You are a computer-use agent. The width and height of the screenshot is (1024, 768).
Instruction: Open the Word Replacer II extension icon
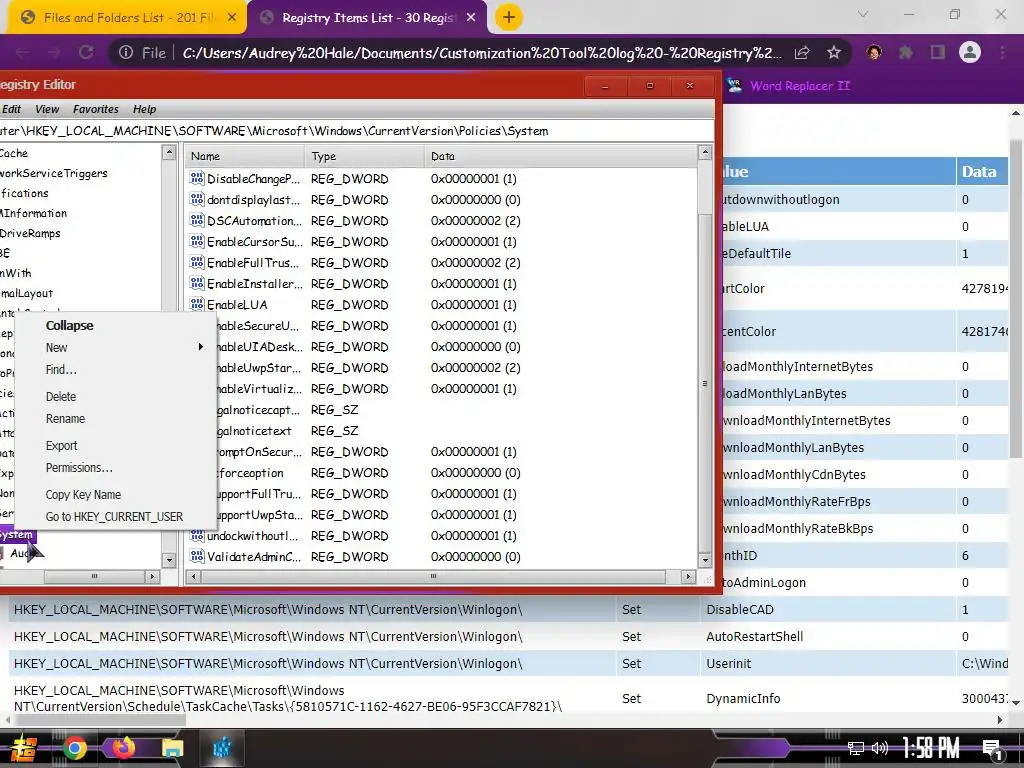pyautogui.click(x=734, y=86)
